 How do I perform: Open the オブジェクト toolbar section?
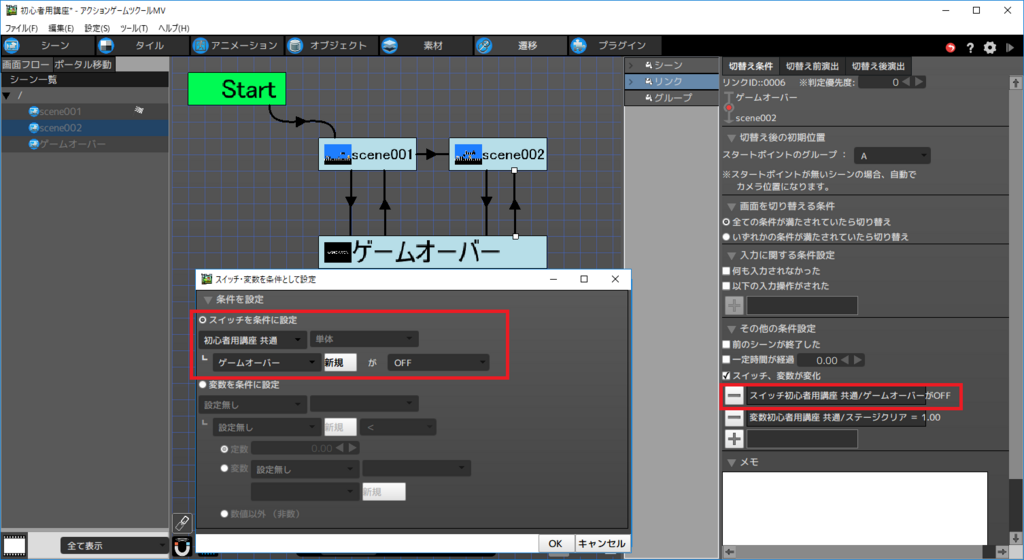330,46
